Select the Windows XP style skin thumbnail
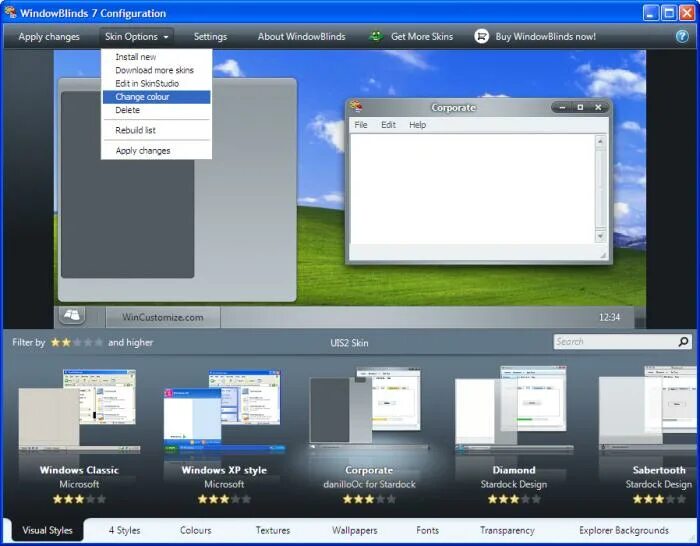Screen dimensions: 700x546 (224, 411)
